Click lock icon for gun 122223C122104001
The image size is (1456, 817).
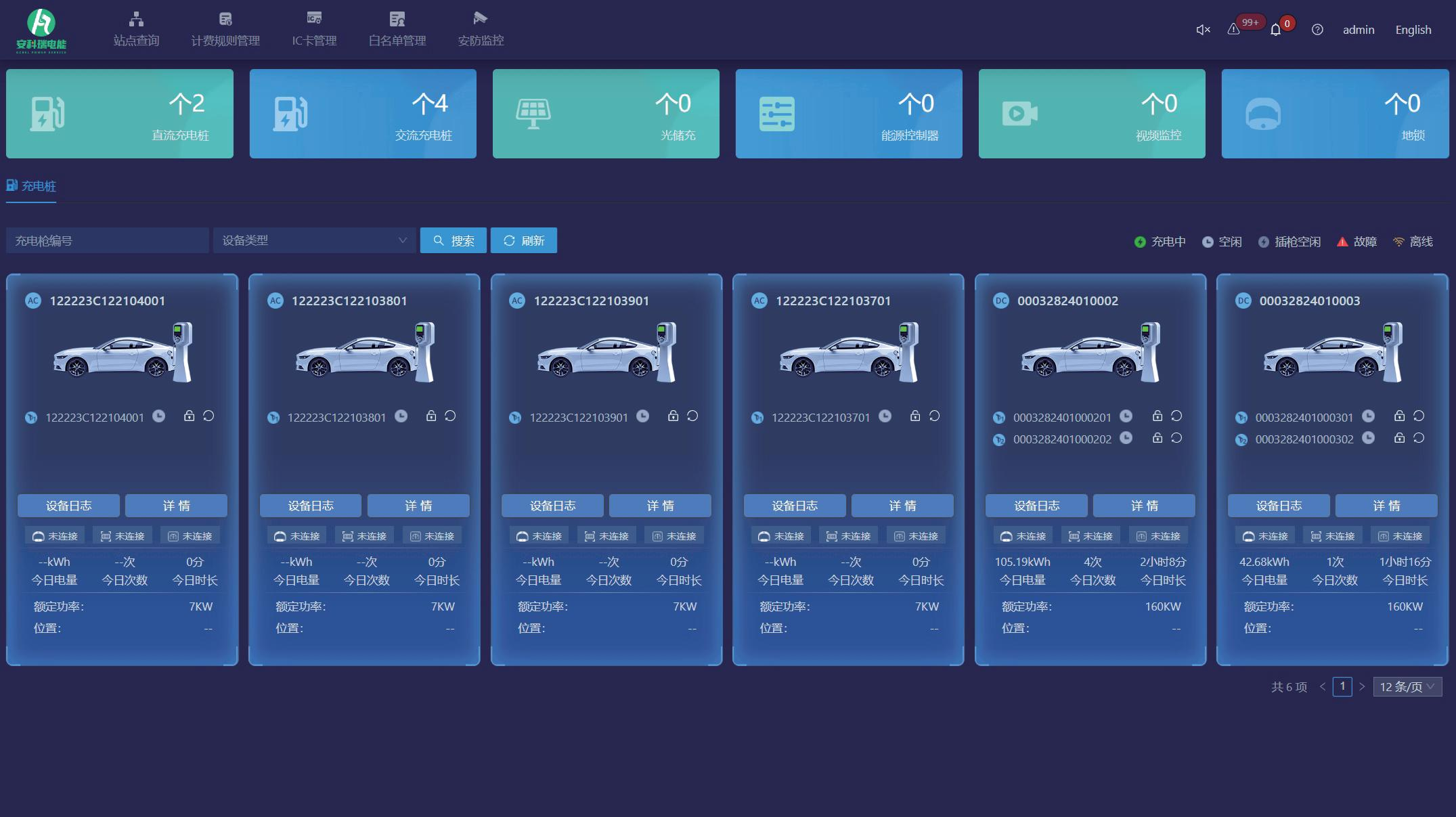tap(189, 416)
